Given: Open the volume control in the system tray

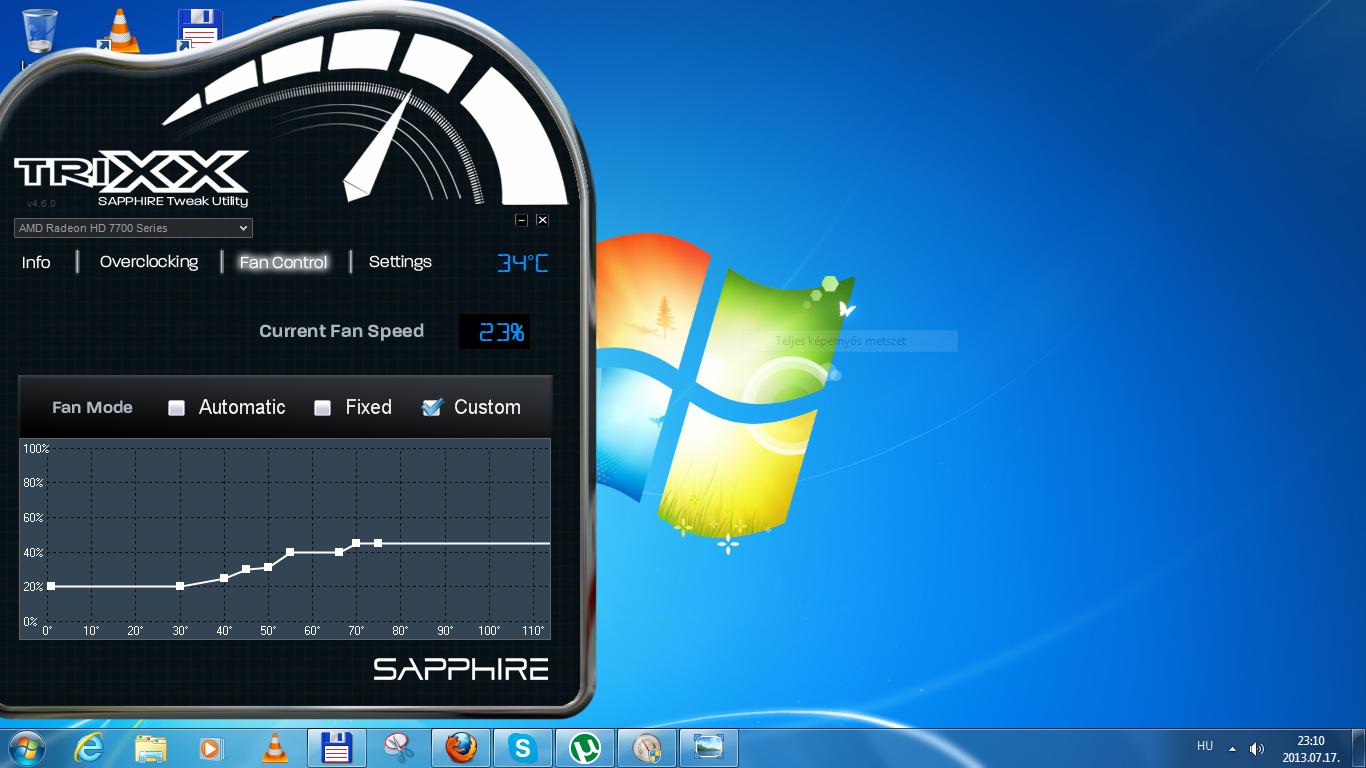Looking at the screenshot, I should pyautogui.click(x=1257, y=749).
